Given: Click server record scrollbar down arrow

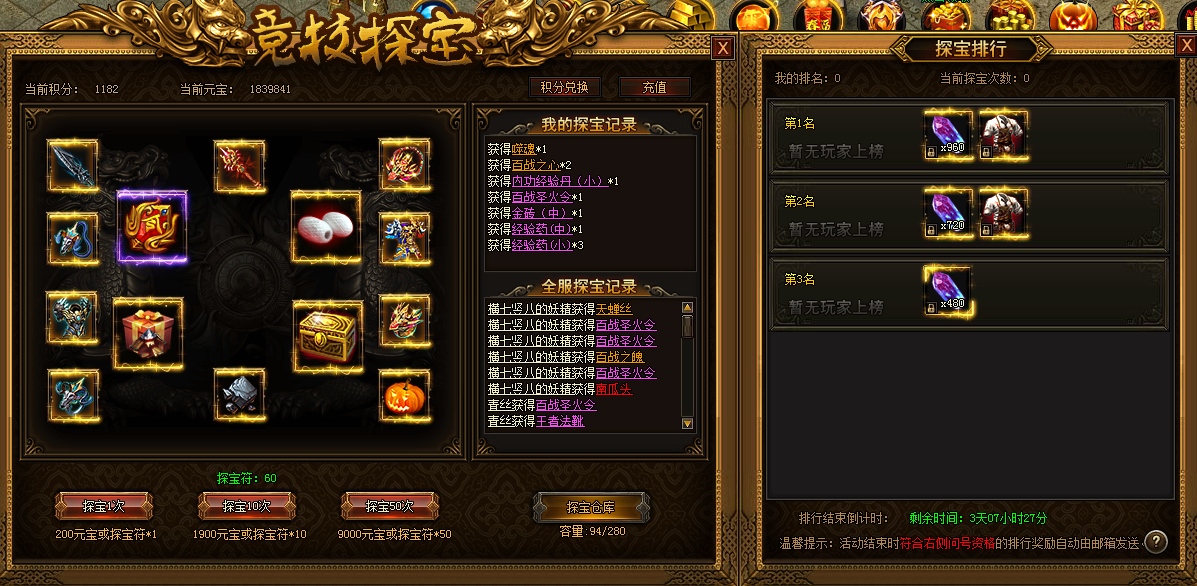Looking at the screenshot, I should pos(687,423).
